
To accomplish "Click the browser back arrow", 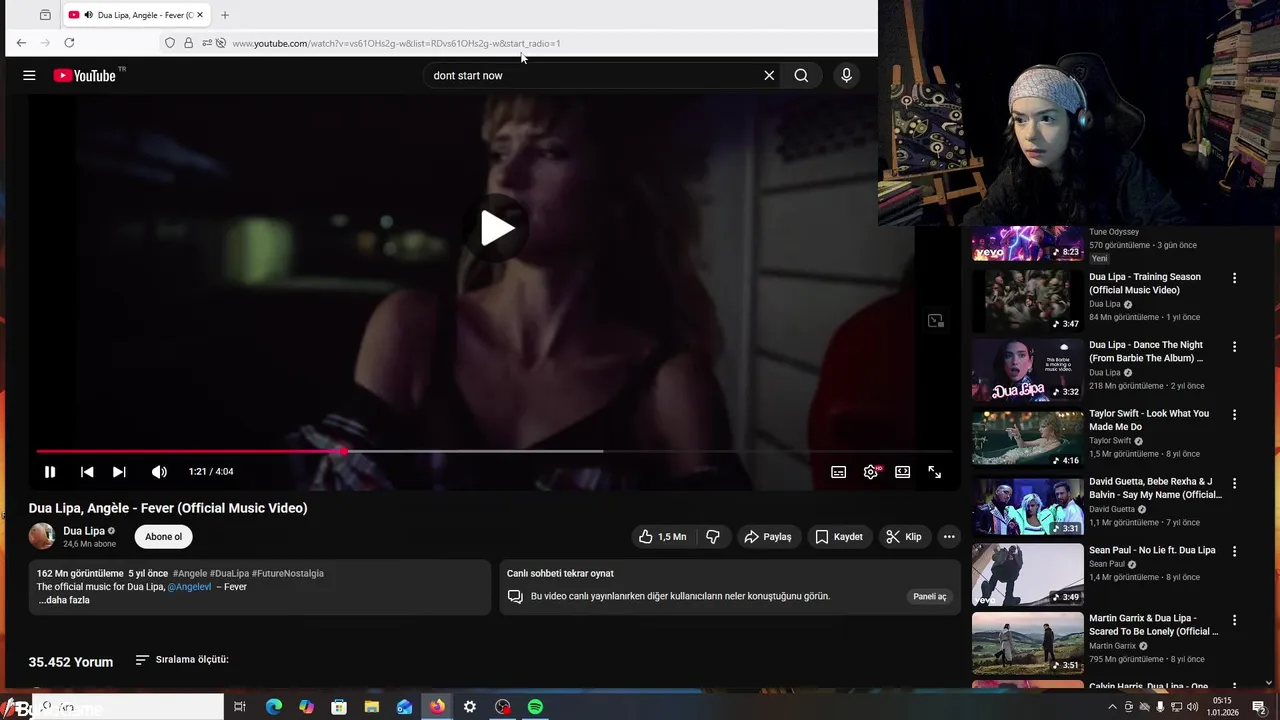I will coord(21,43).
